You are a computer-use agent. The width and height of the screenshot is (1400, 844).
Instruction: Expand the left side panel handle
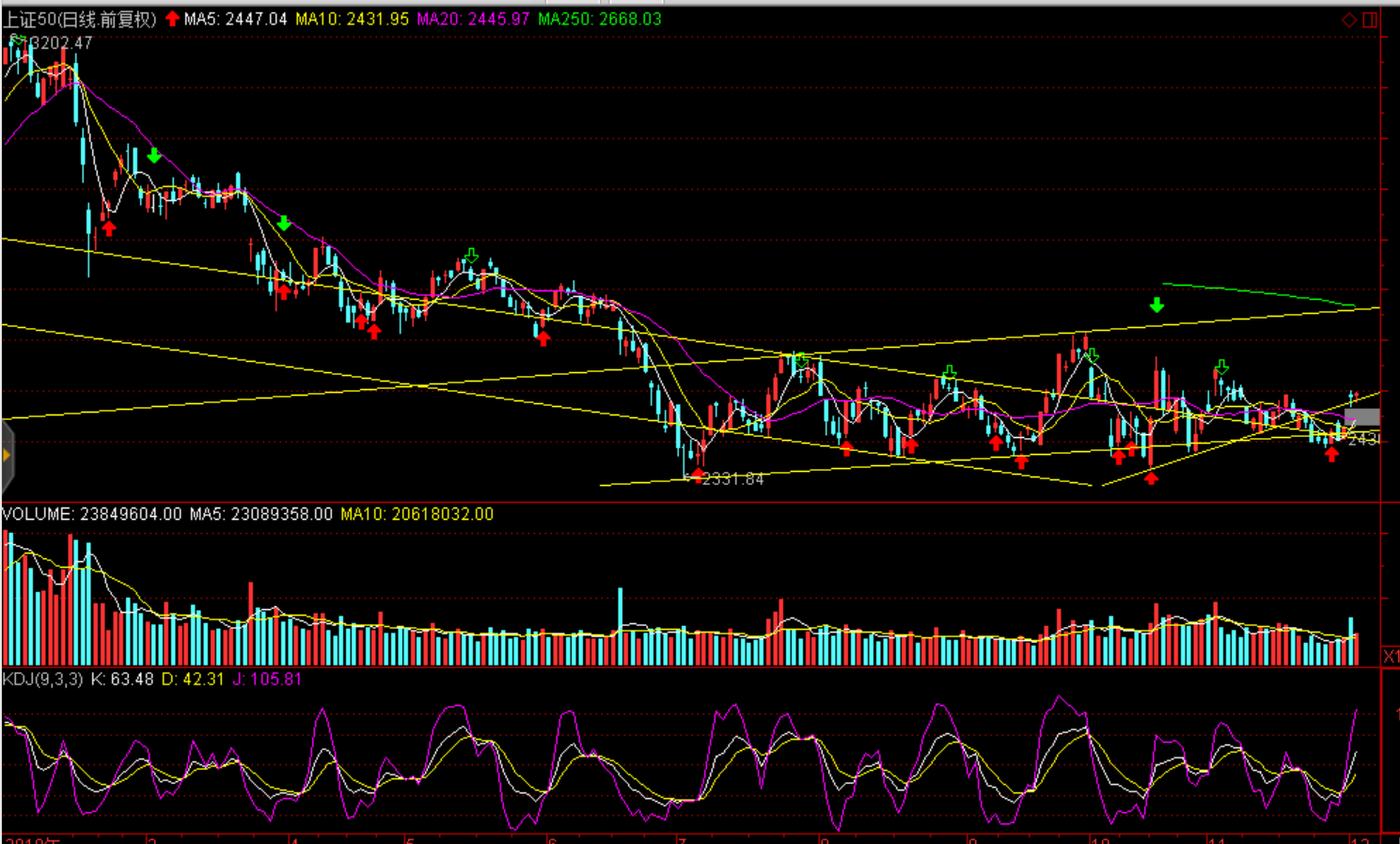click(7, 456)
